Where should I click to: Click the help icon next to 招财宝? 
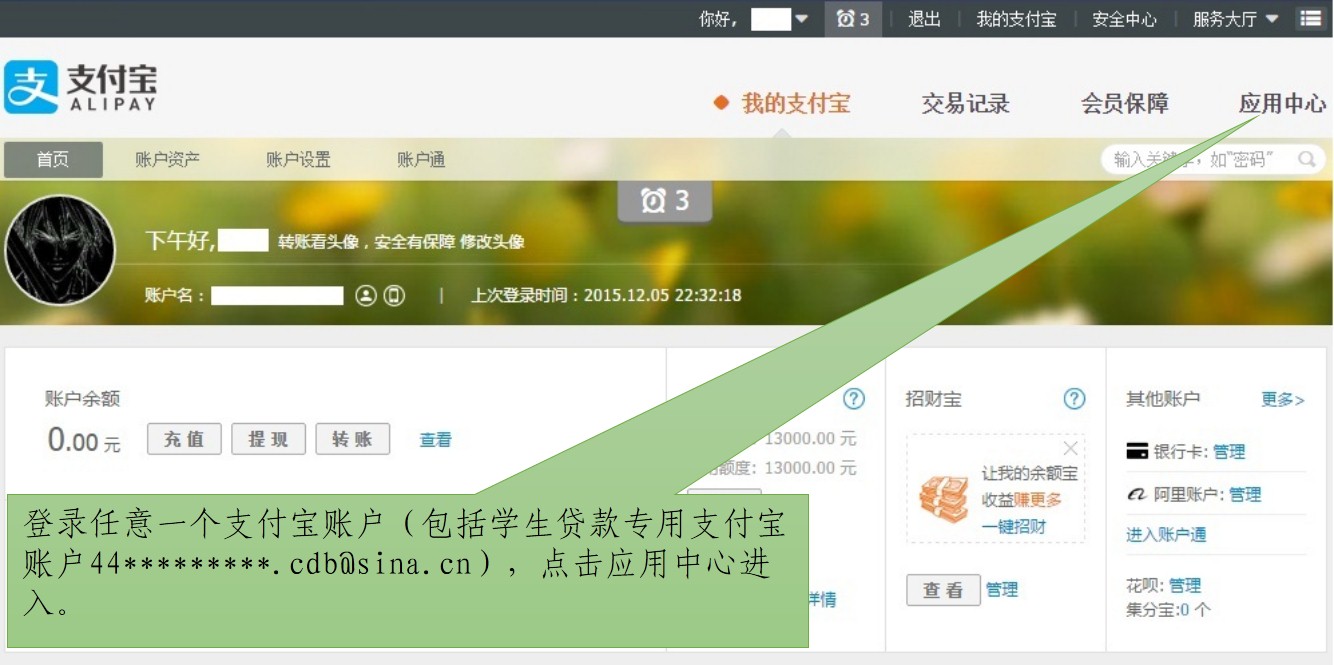click(x=1074, y=399)
